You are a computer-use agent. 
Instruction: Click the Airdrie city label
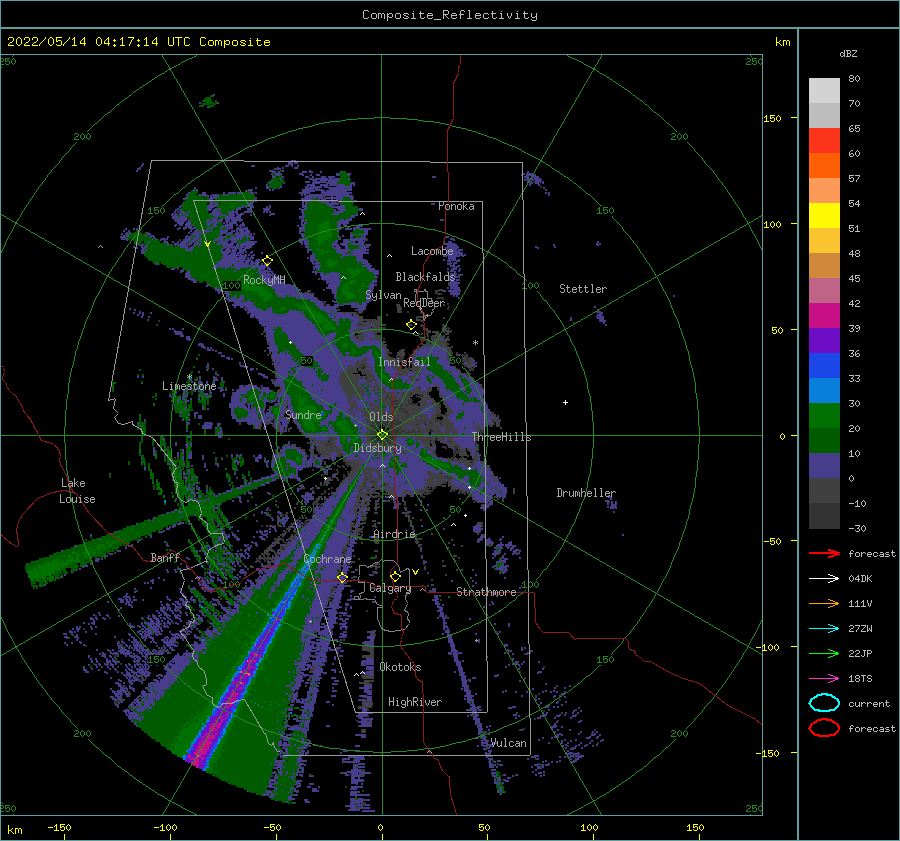394,534
